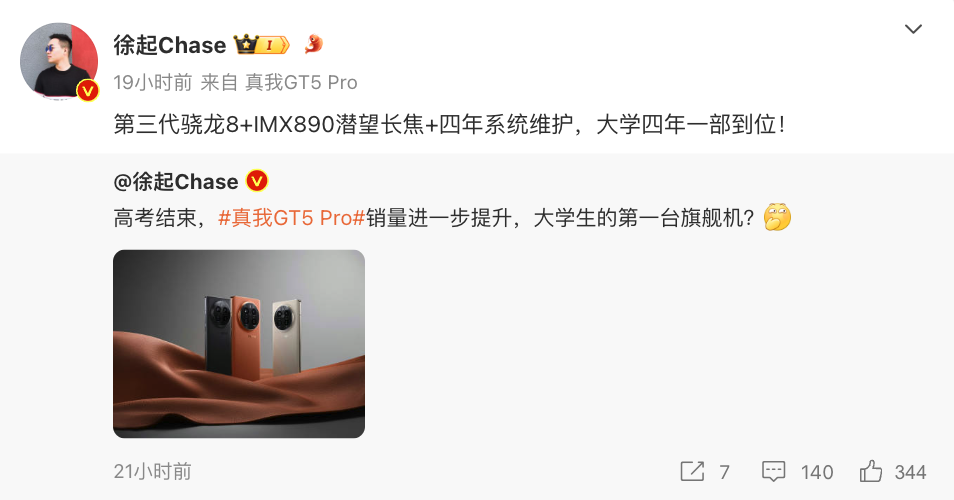Like the post with thumbs-up icon

click(871, 471)
